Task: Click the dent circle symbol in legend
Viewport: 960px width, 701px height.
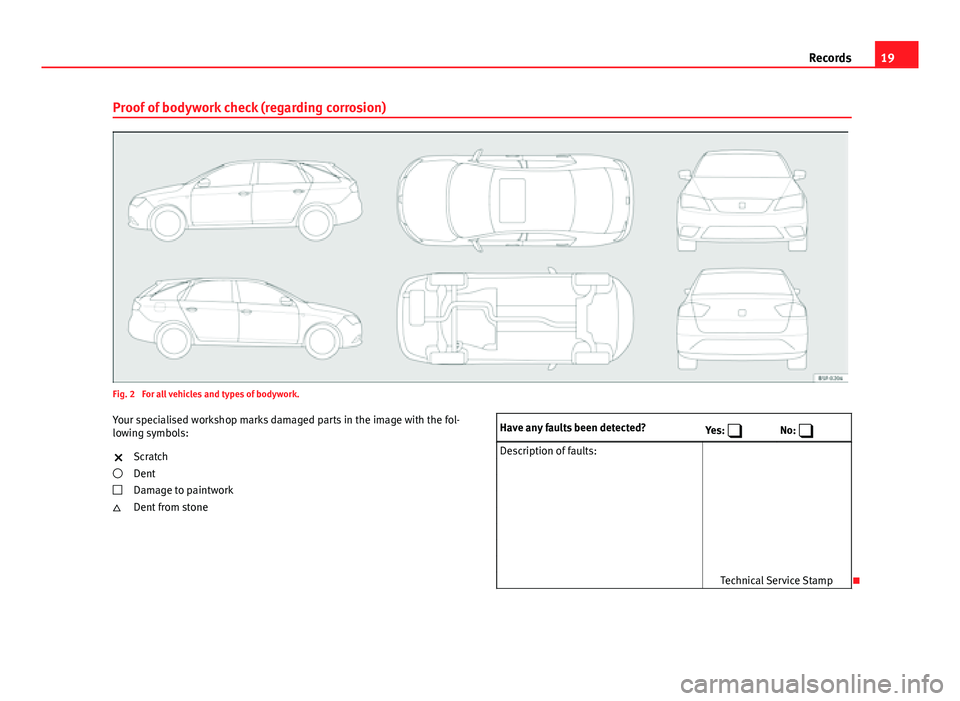Action: coord(117,474)
